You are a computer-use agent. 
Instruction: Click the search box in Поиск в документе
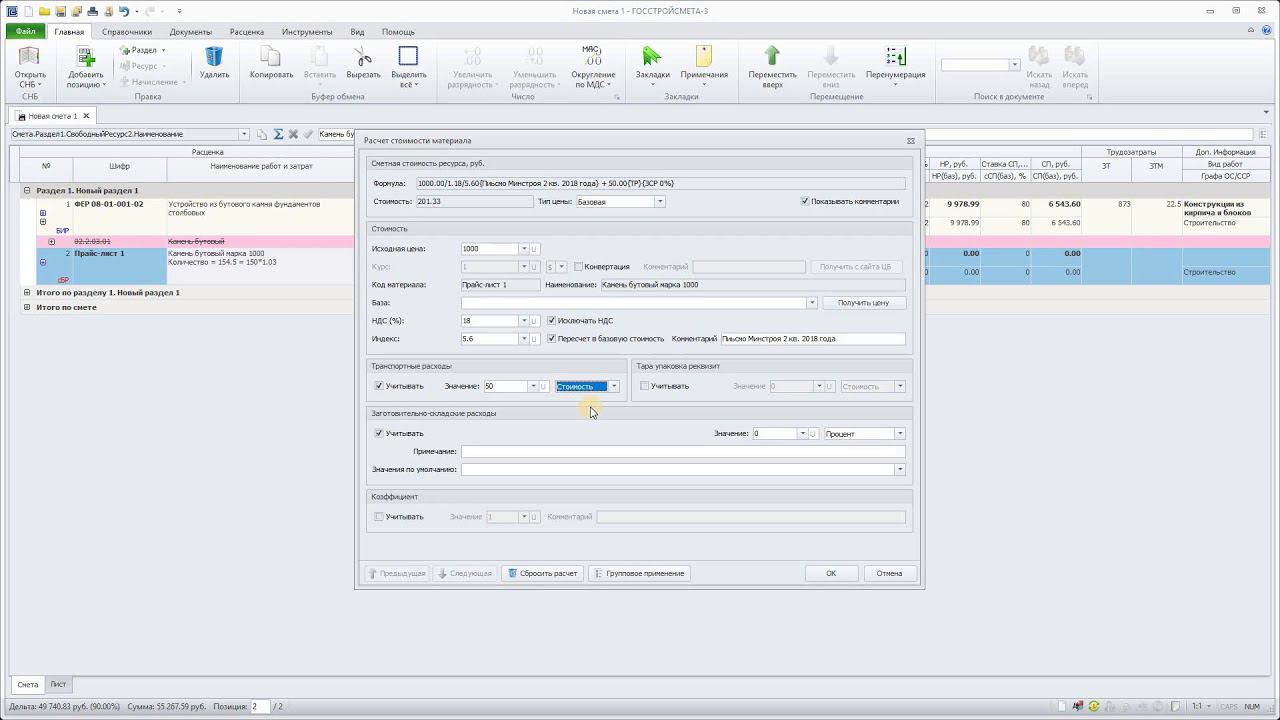coord(975,65)
